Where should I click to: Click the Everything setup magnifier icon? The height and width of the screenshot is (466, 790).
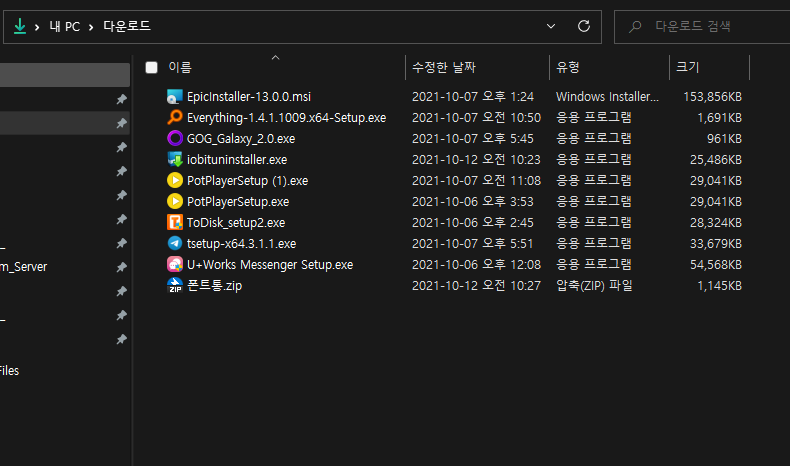click(x=174, y=117)
